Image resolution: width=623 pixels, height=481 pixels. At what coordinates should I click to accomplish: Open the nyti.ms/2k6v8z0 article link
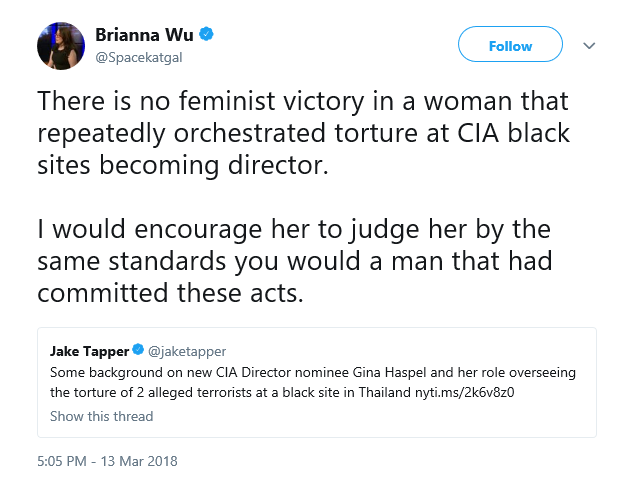click(x=464, y=392)
